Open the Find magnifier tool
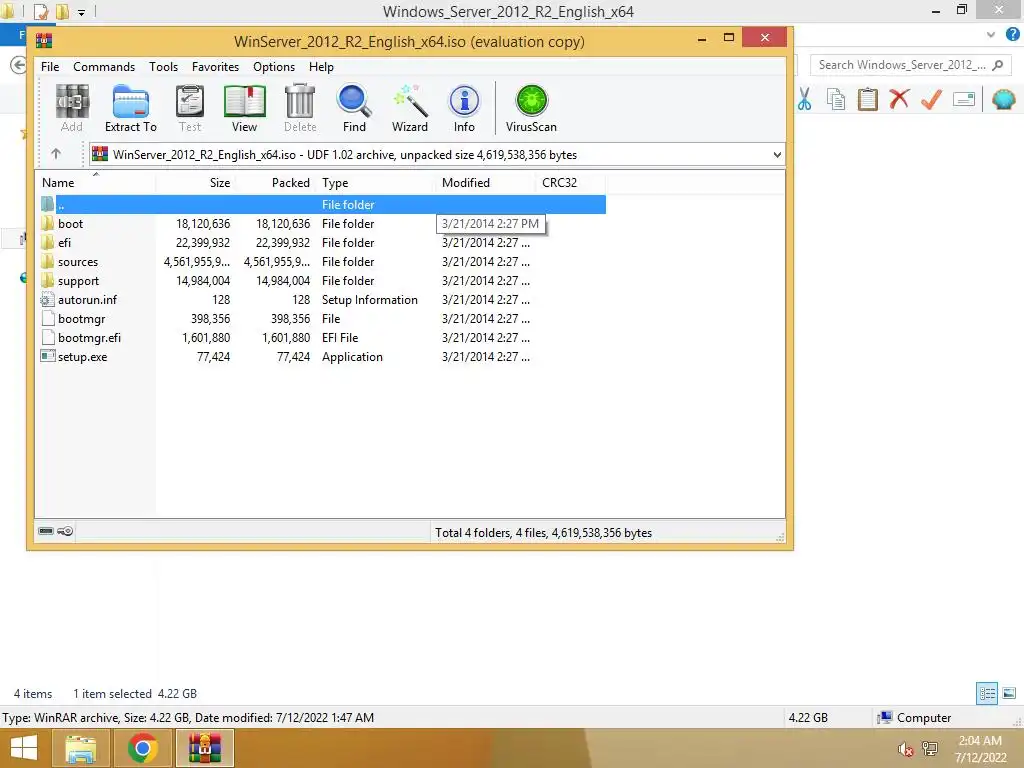The height and width of the screenshot is (768, 1024). 354,108
